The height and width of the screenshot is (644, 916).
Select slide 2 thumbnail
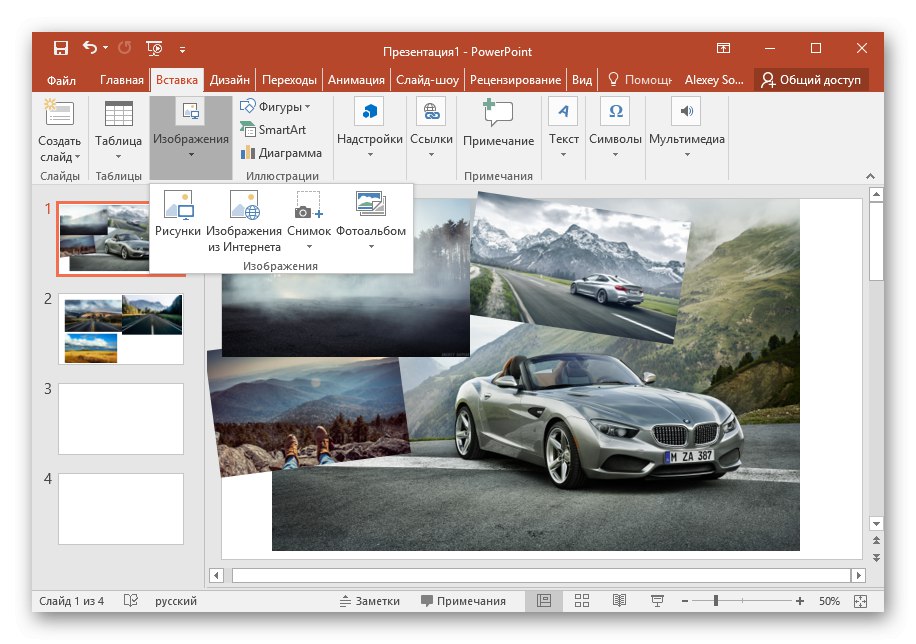coord(121,328)
